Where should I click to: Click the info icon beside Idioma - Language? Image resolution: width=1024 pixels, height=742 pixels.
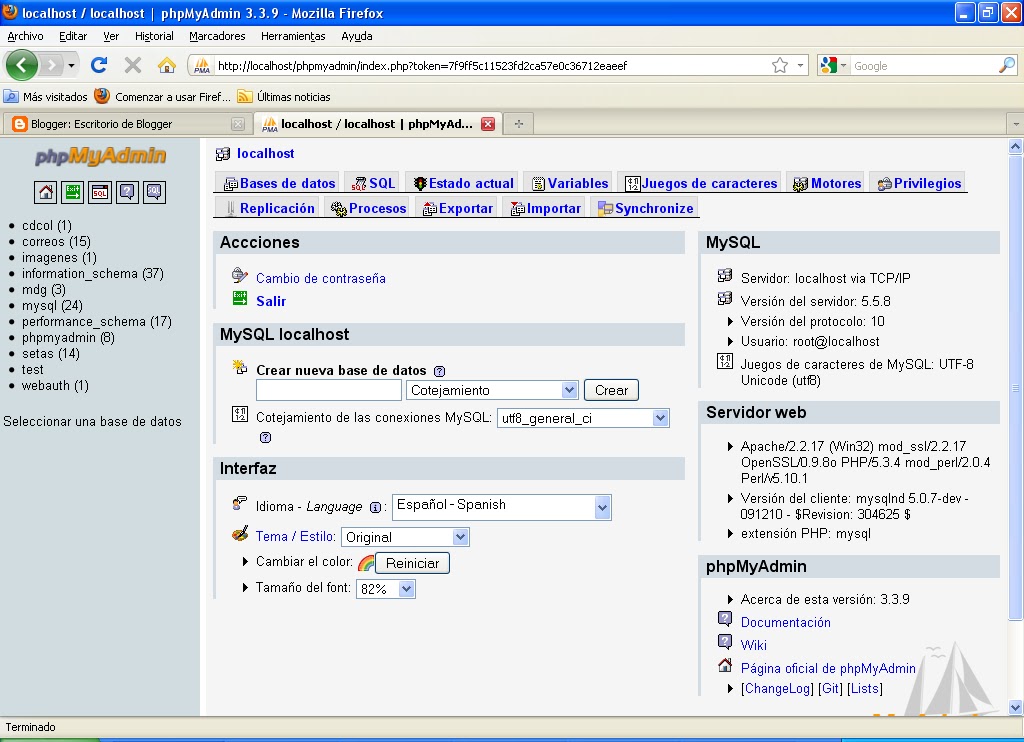click(x=376, y=508)
